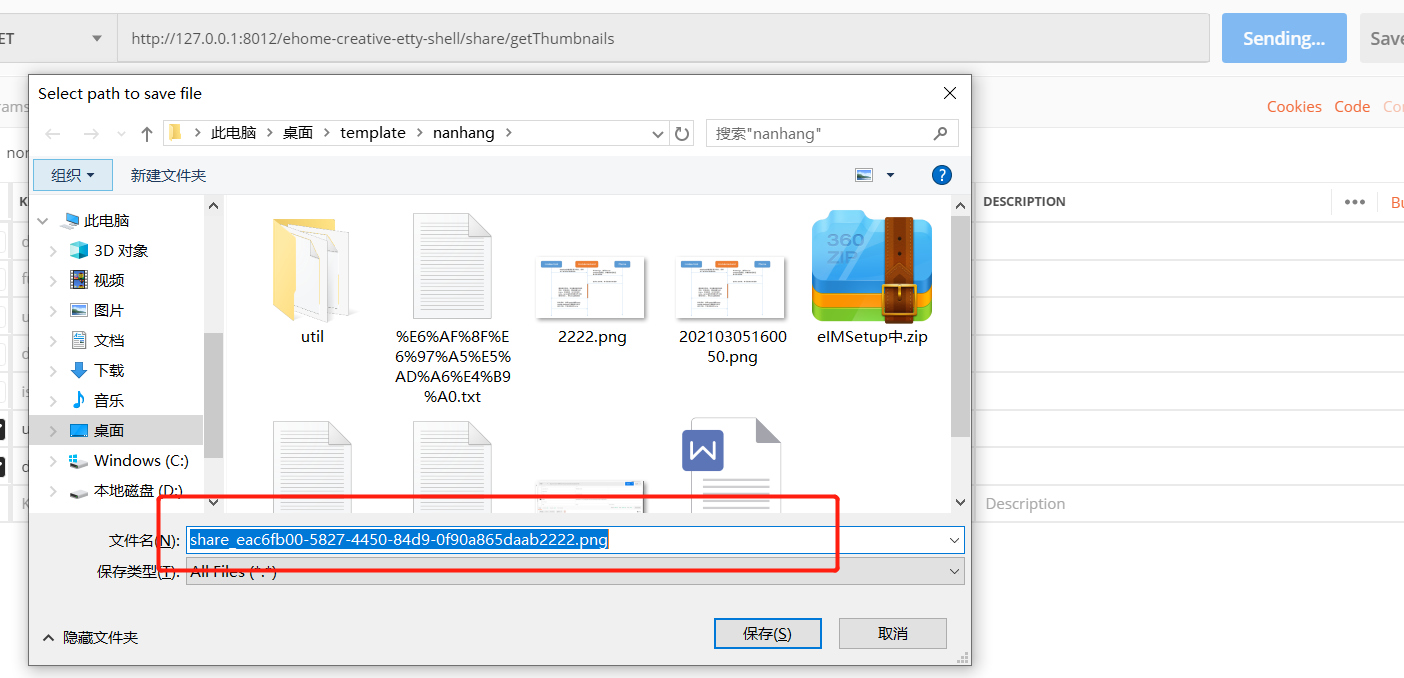The width and height of the screenshot is (1404, 678).
Task: Open the 保存类型 All Files dropdown
Action: click(575, 572)
